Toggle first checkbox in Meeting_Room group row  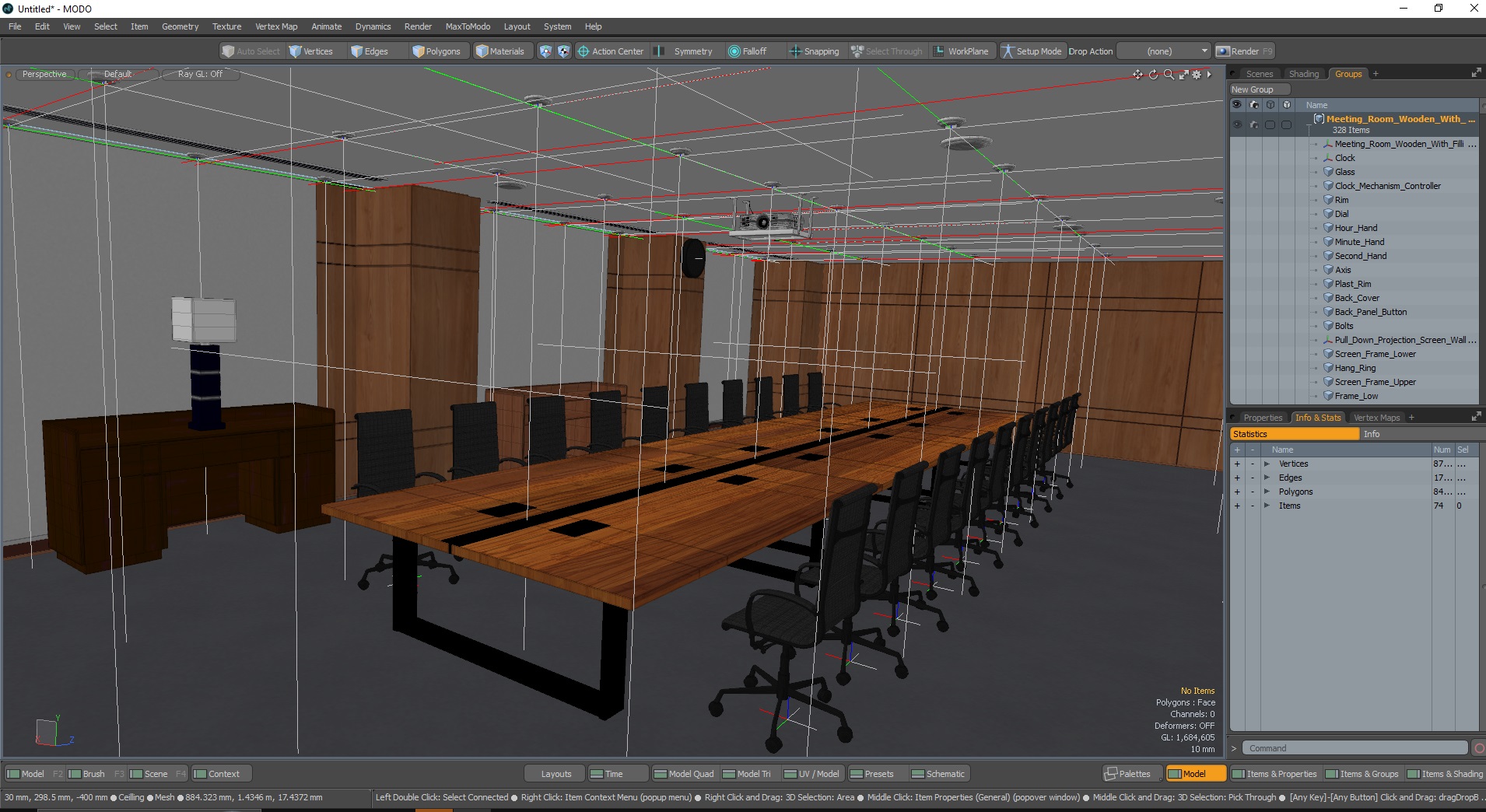(x=1270, y=124)
